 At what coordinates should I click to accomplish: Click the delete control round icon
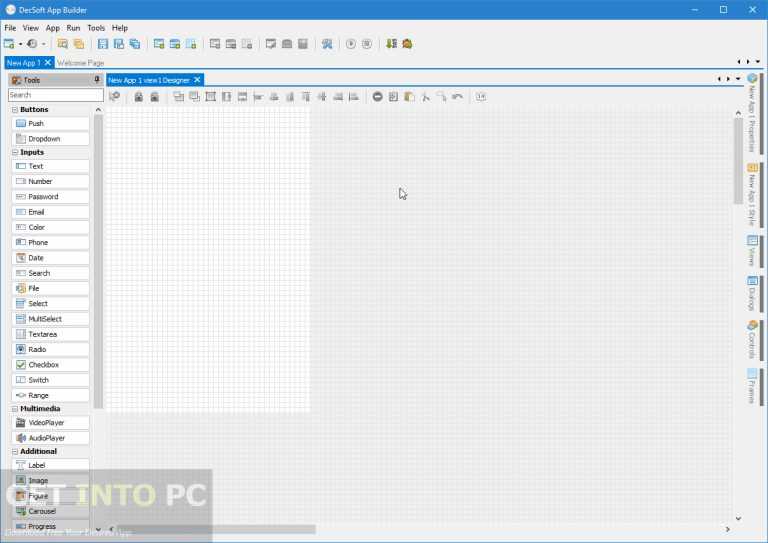pyautogui.click(x=377, y=97)
